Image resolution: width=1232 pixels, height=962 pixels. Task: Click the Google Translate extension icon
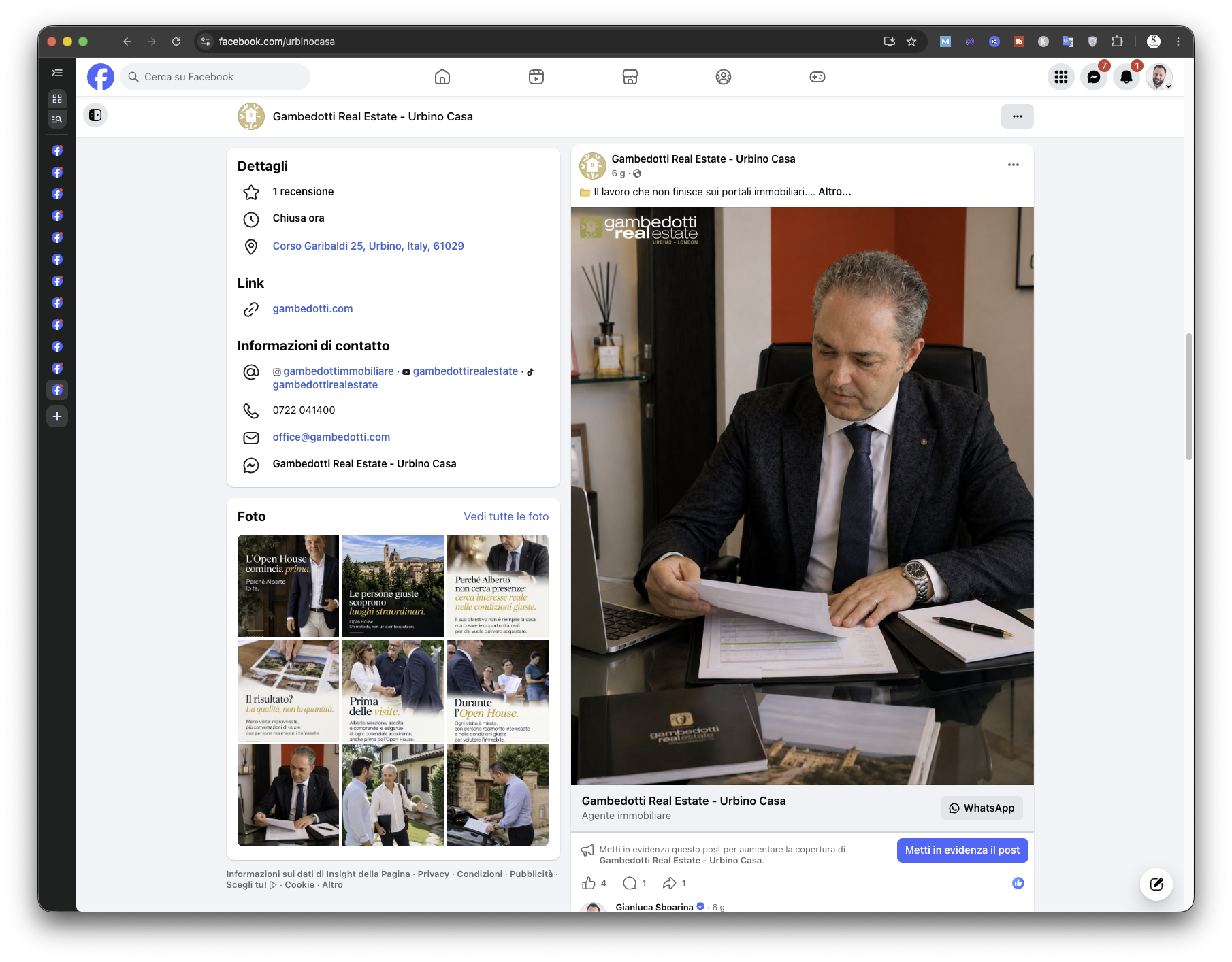pos(1068,42)
